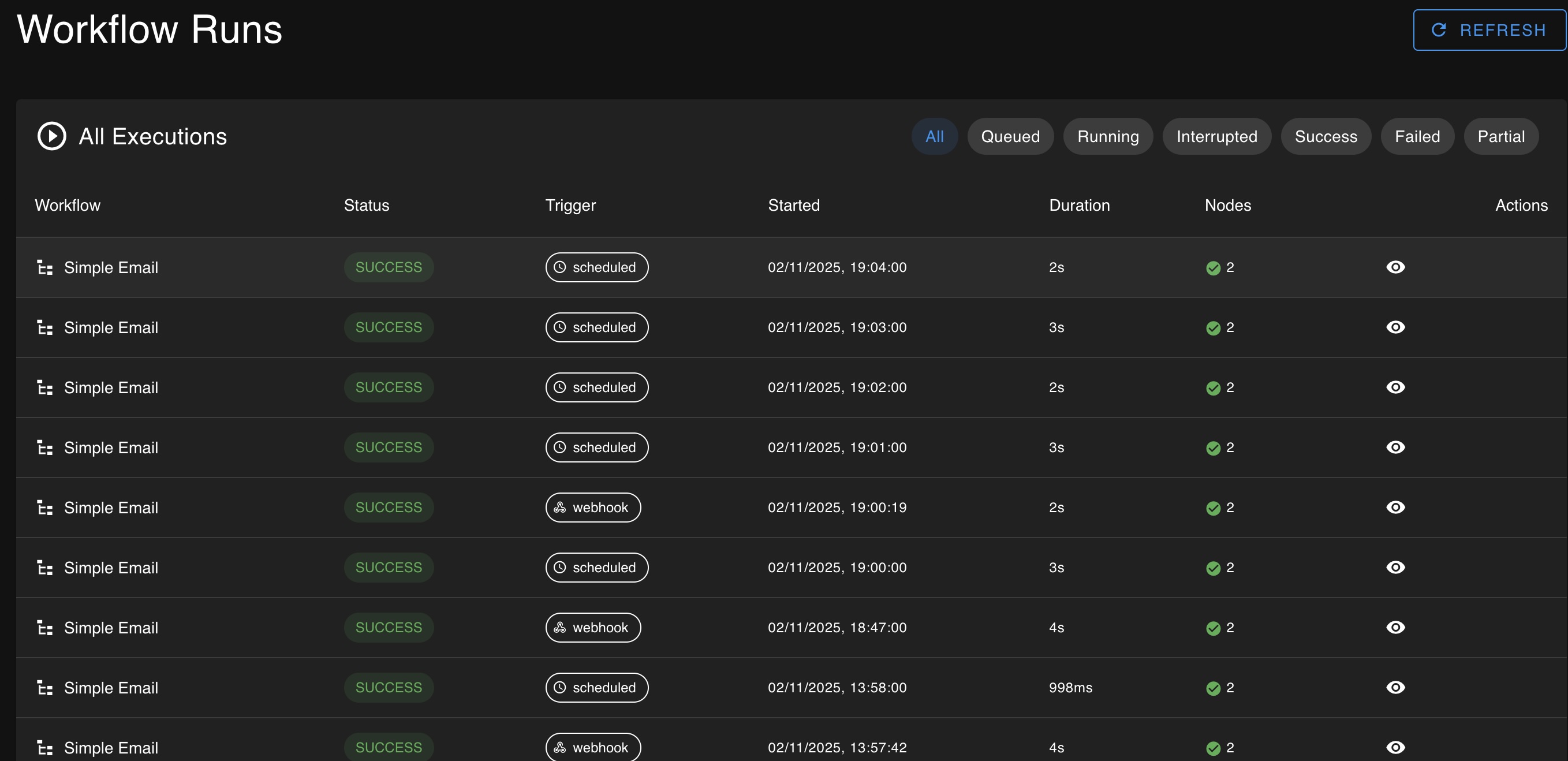Screen dimensions: 1568x761
Task: Click the green nodes checkmark for 13:58:00 run
Action: (x=1213, y=688)
